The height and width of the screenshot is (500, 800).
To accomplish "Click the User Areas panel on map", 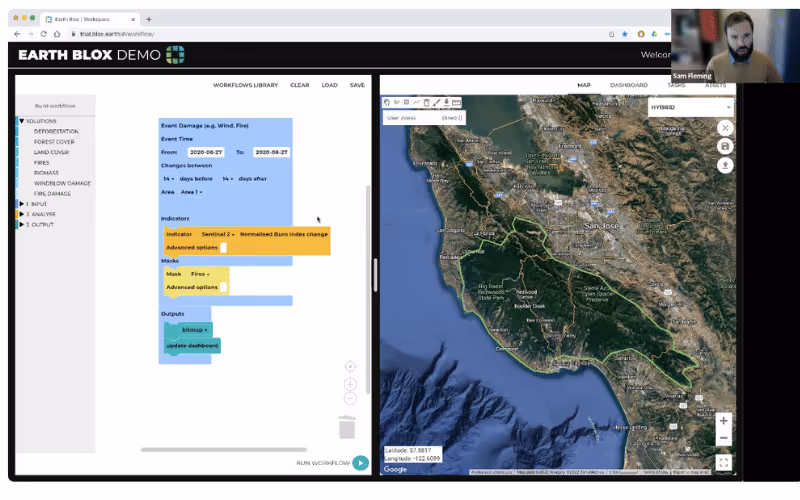I will [424, 118].
